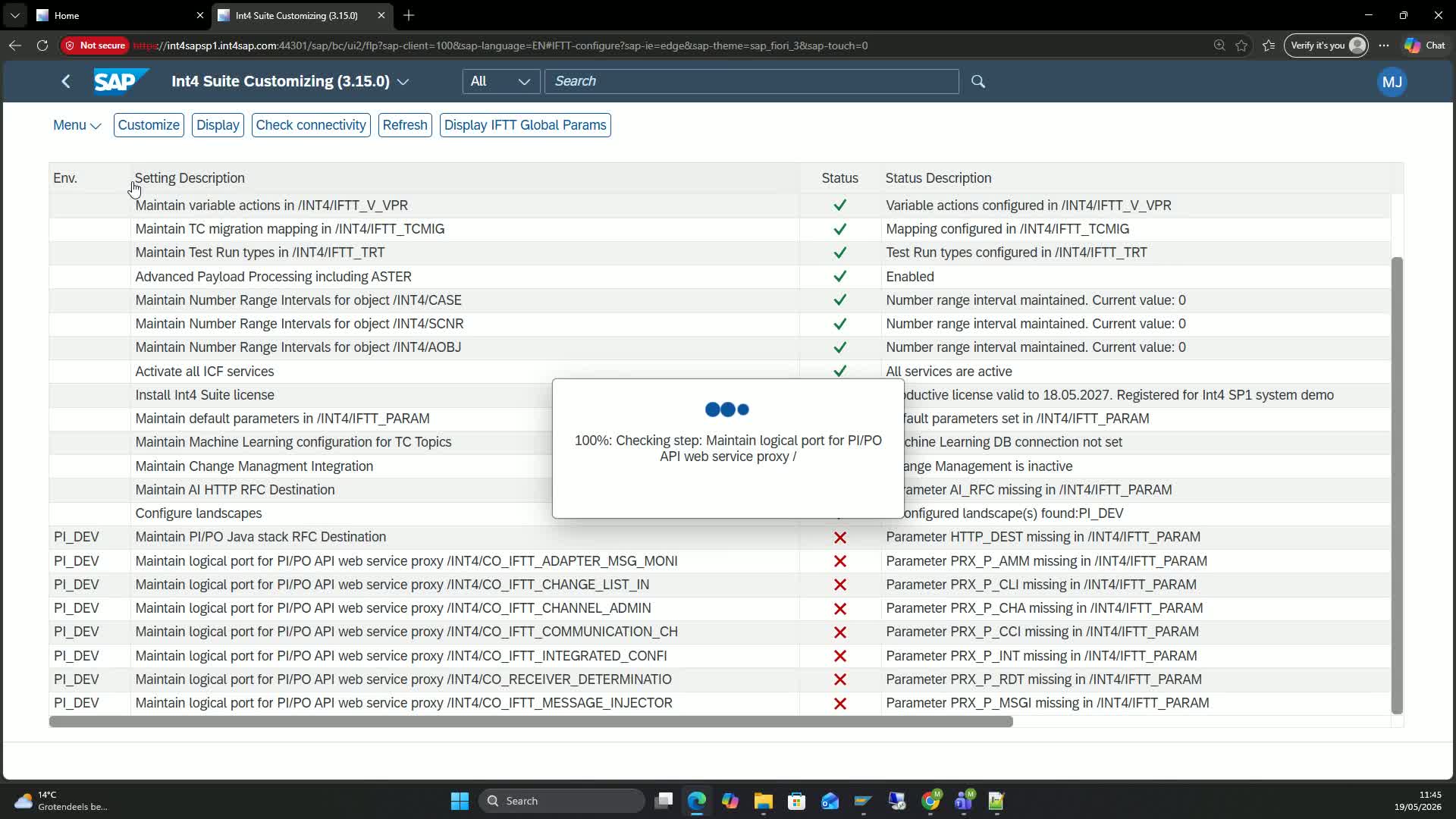Click green checkmark for Variable actions row

tap(839, 206)
